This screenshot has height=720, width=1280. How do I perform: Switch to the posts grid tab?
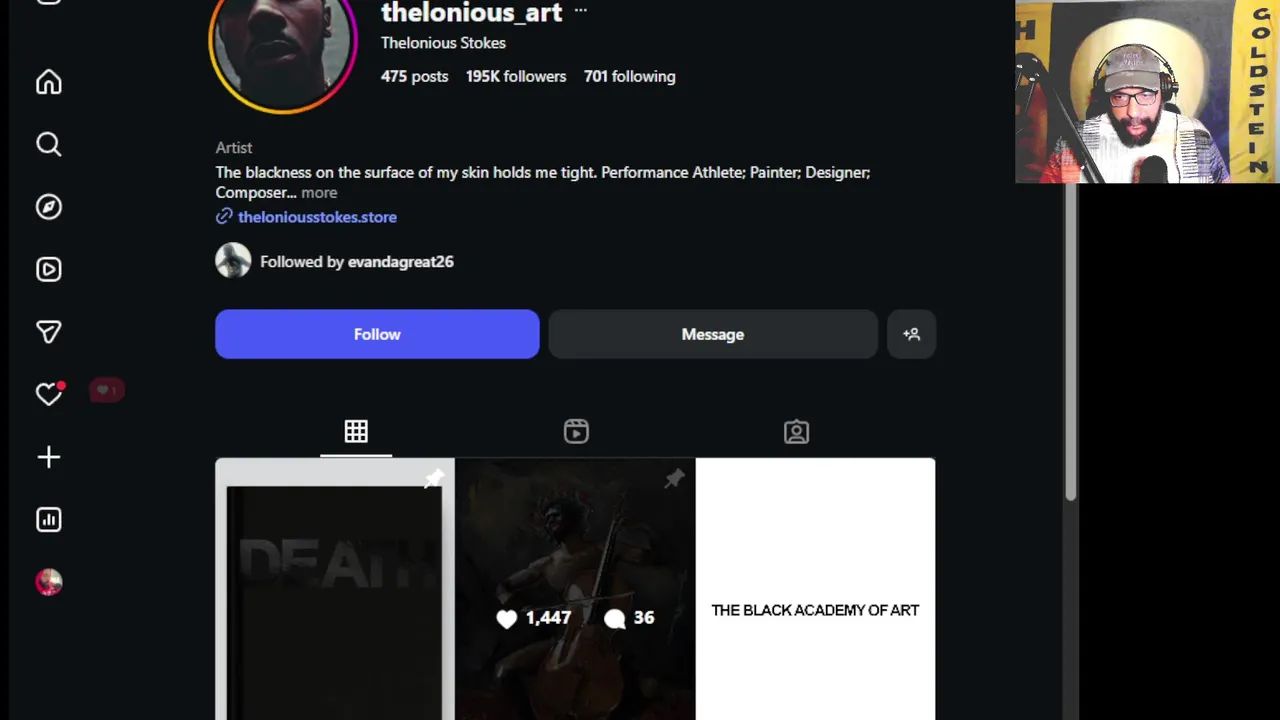point(356,431)
